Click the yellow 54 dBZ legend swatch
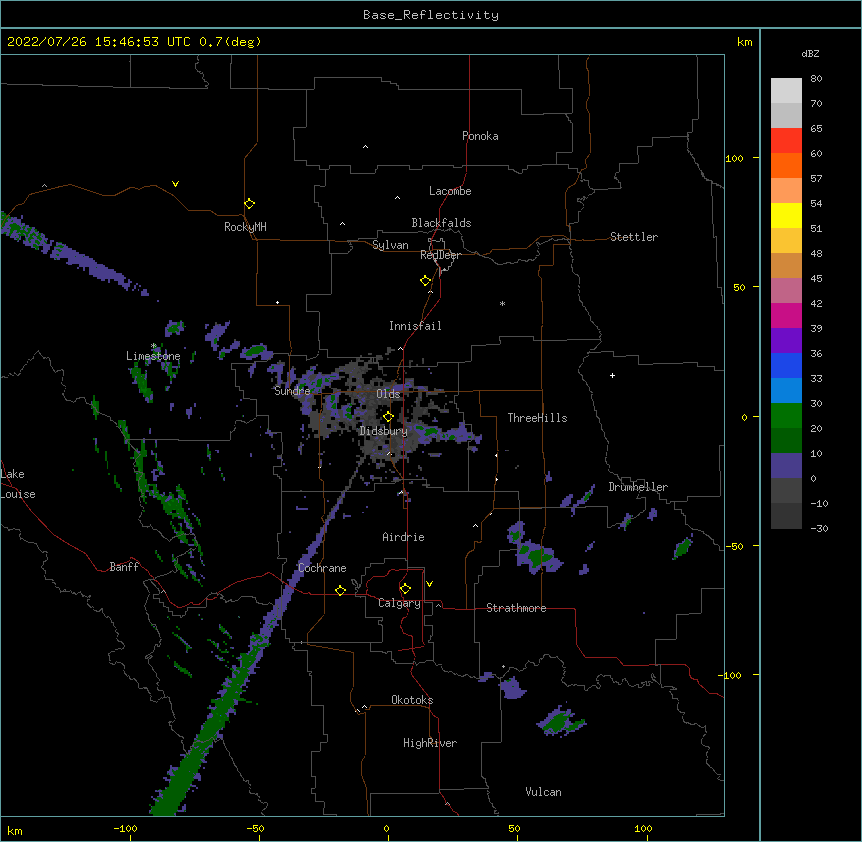This screenshot has width=862, height=842. 786,215
